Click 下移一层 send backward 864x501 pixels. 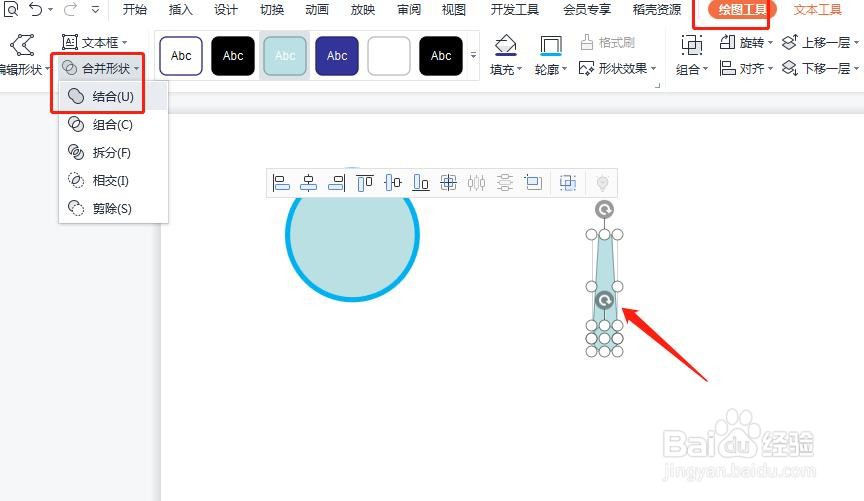[820, 68]
